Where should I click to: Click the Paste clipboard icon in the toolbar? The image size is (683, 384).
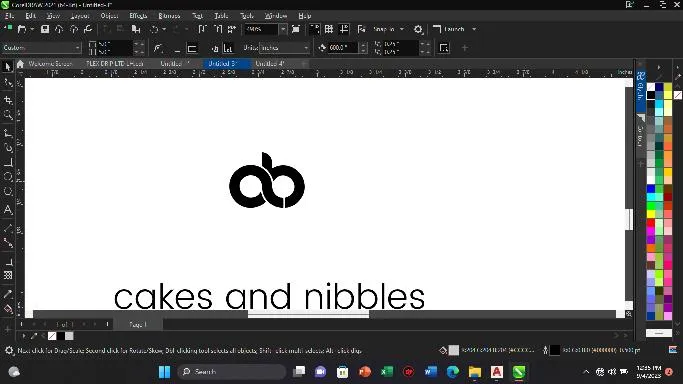[x=136, y=29]
